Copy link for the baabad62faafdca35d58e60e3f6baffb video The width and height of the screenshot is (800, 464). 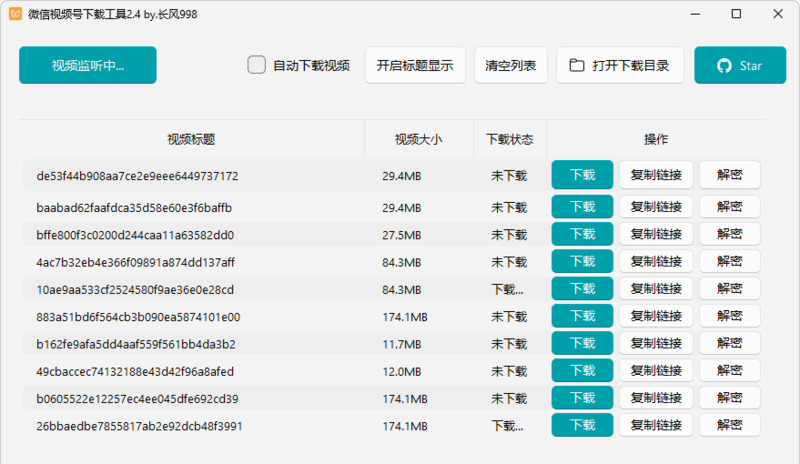[x=656, y=207]
